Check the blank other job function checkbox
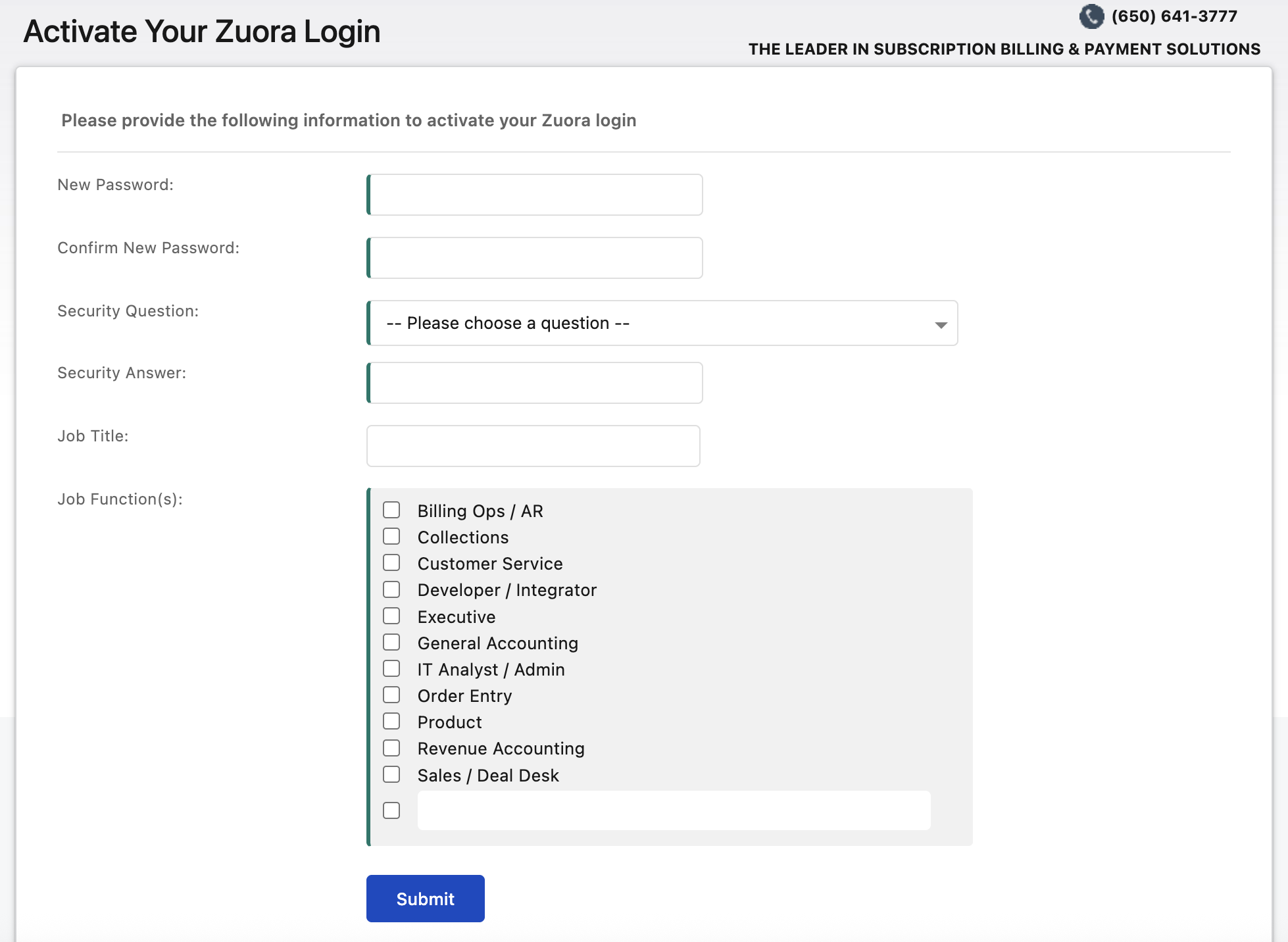1288x942 pixels. coord(391,810)
